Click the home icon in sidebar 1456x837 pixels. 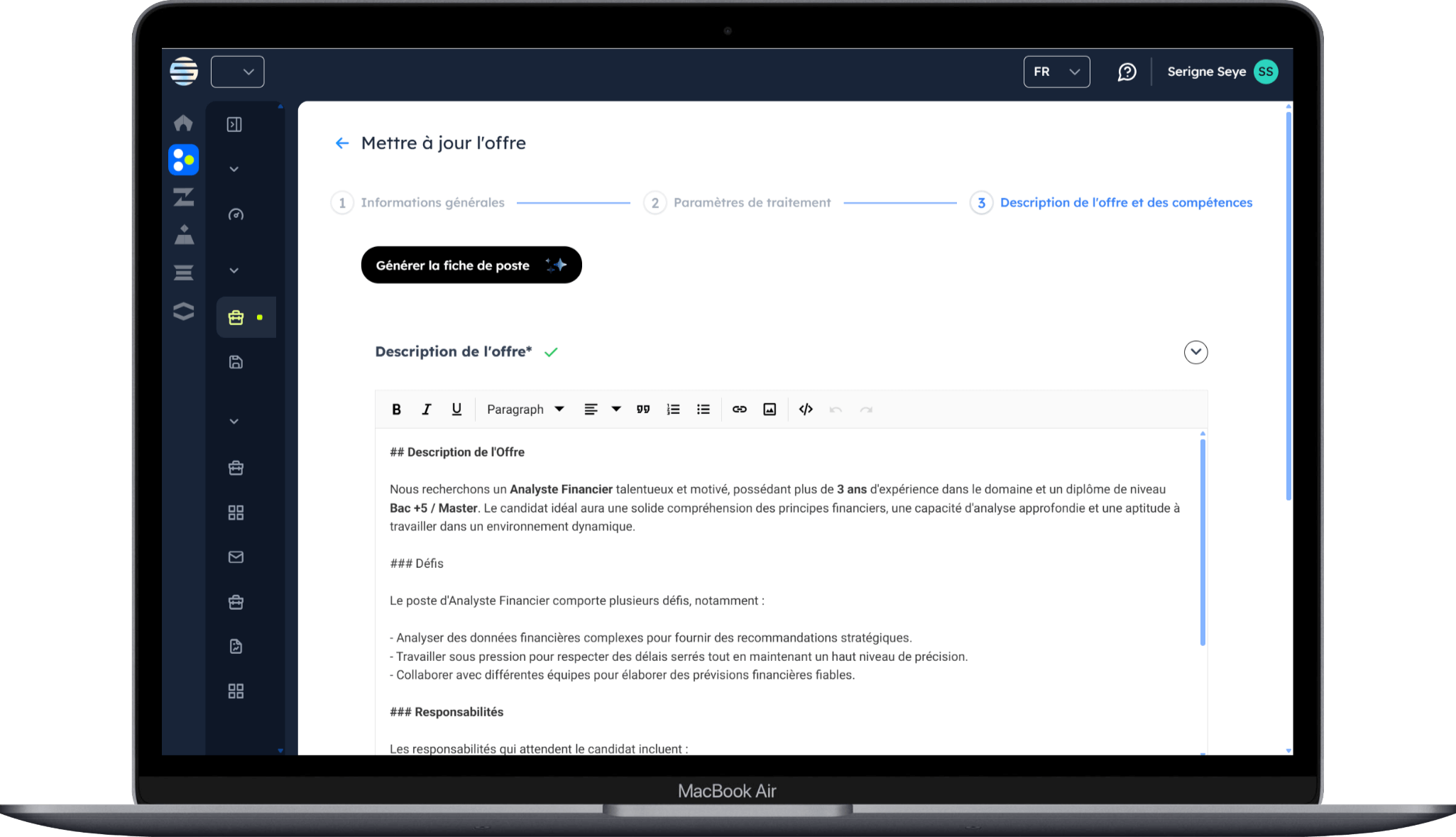coord(183,123)
